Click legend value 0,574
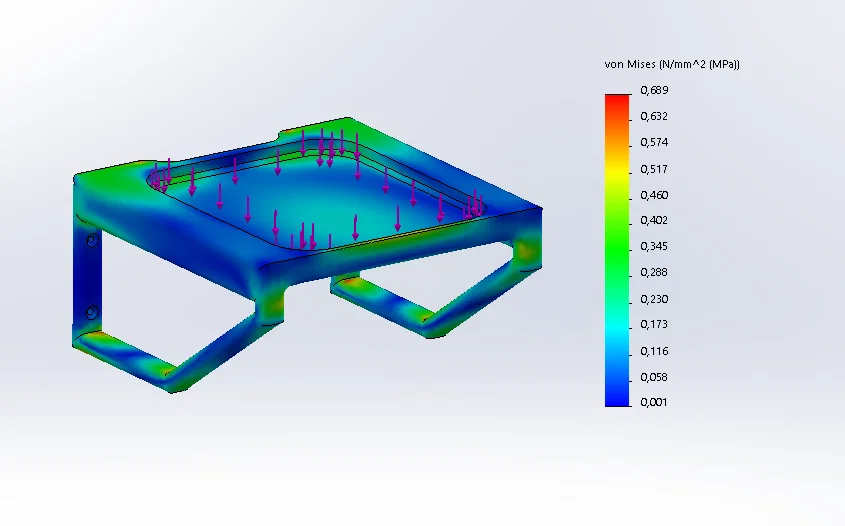The image size is (845, 526). pyautogui.click(x=654, y=142)
